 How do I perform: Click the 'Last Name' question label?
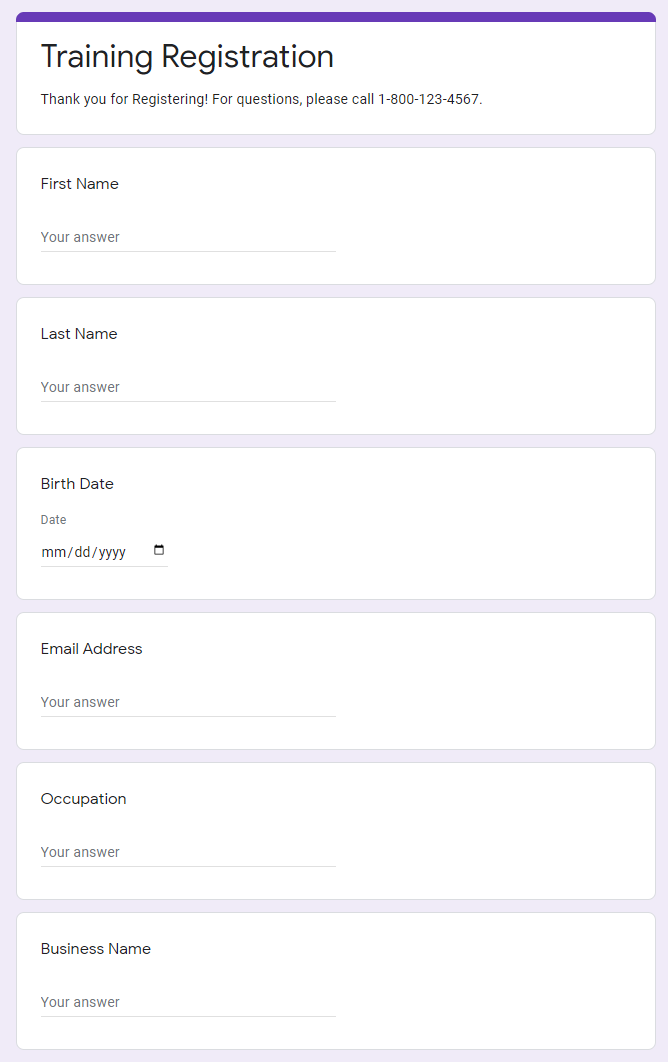(79, 334)
